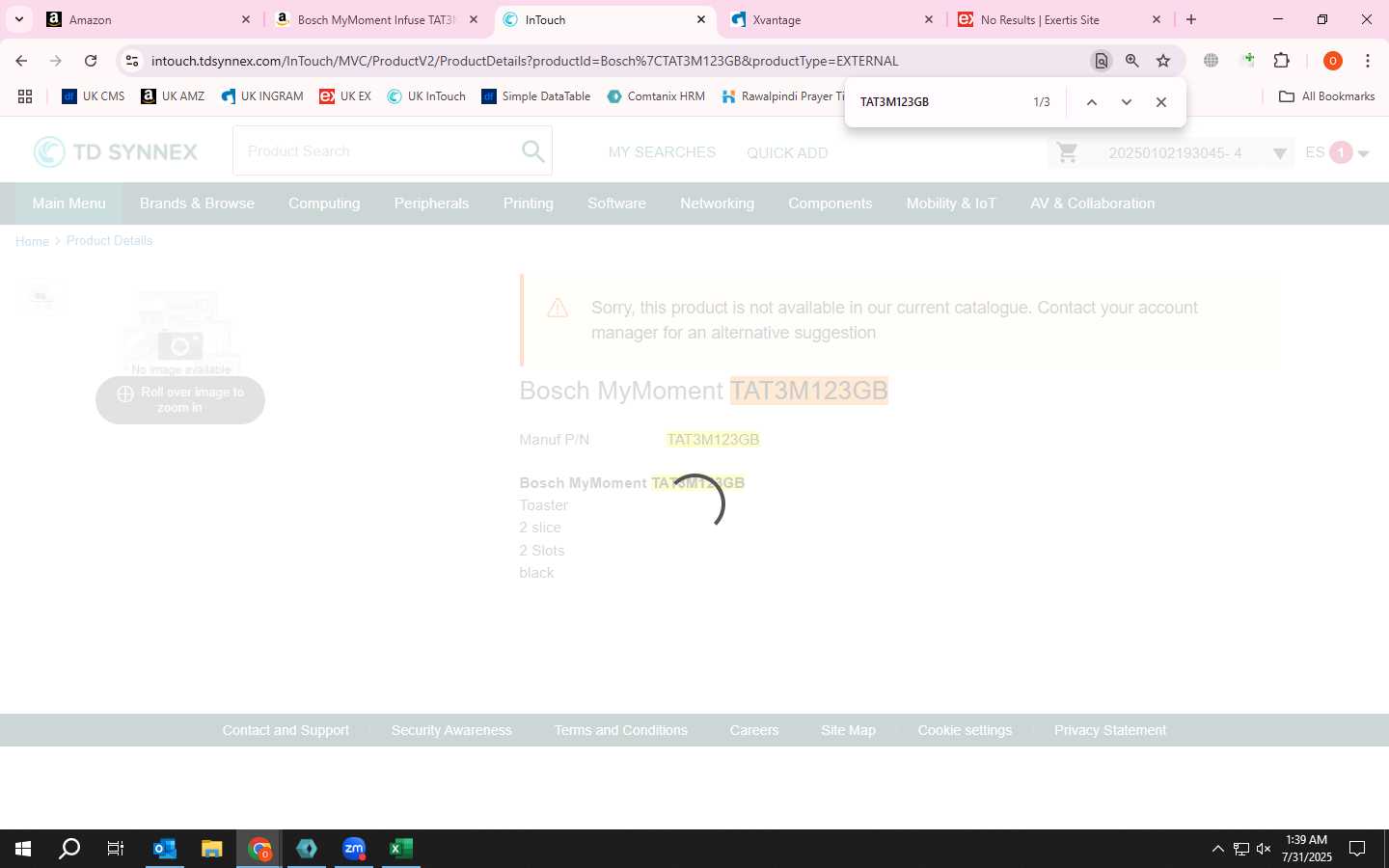Open Comtanix HRM bookmark
The width and height of the screenshot is (1389, 868).
656,96
